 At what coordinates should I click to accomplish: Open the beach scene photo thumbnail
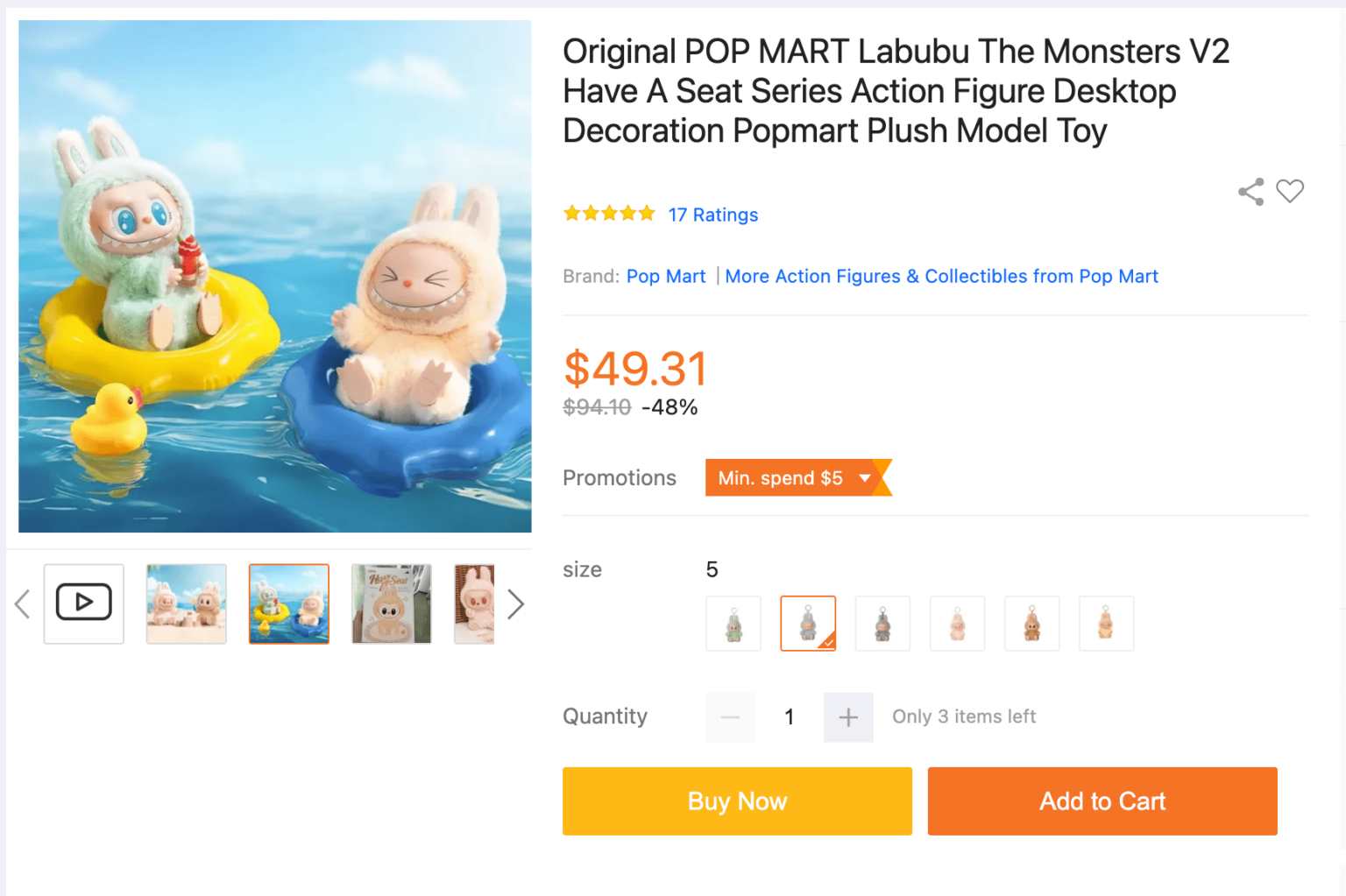point(186,603)
